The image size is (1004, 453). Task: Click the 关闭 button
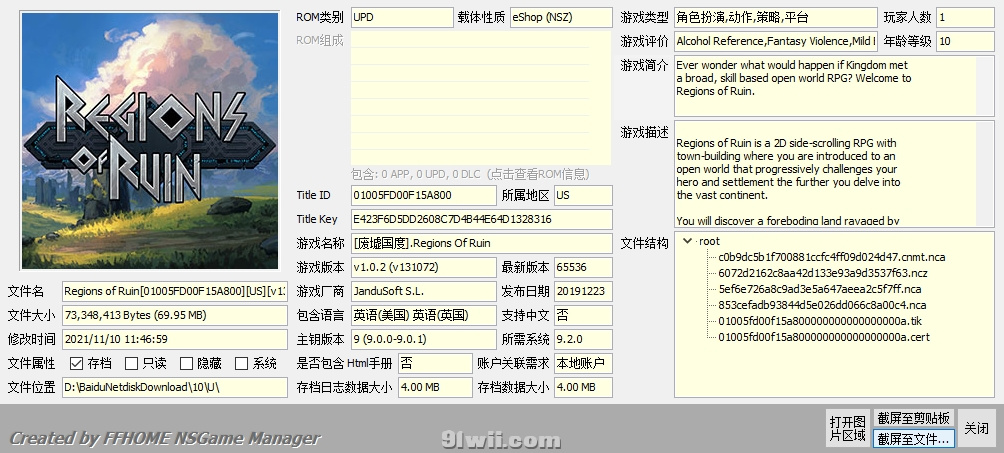976,428
